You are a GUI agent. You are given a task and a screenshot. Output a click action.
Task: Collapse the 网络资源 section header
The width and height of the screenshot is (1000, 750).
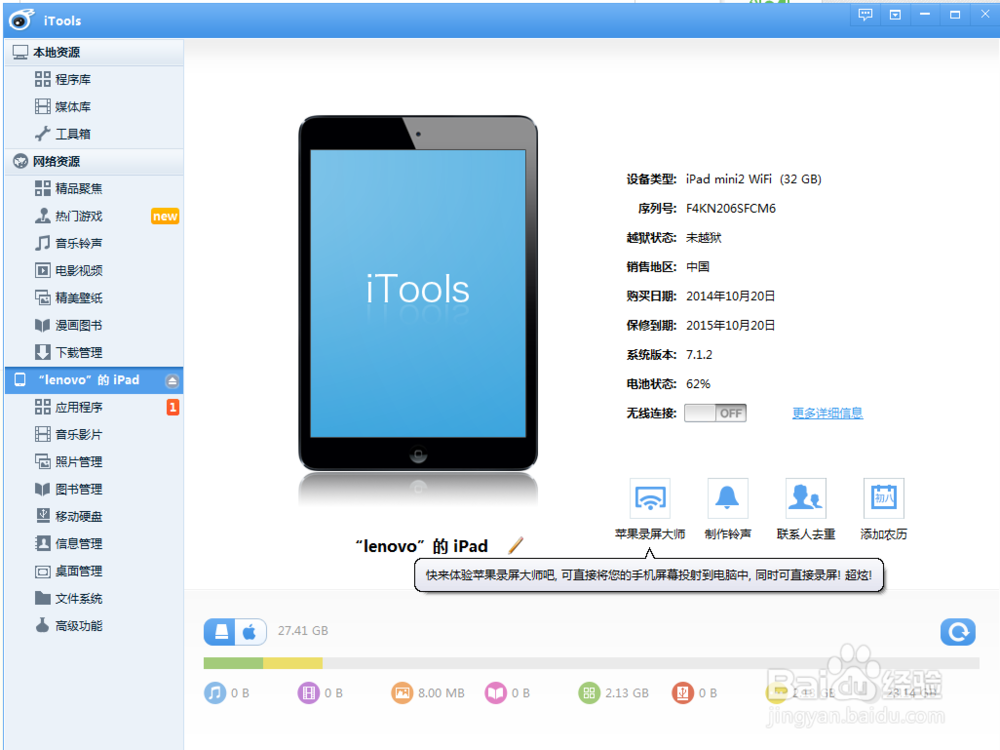[x=94, y=161]
